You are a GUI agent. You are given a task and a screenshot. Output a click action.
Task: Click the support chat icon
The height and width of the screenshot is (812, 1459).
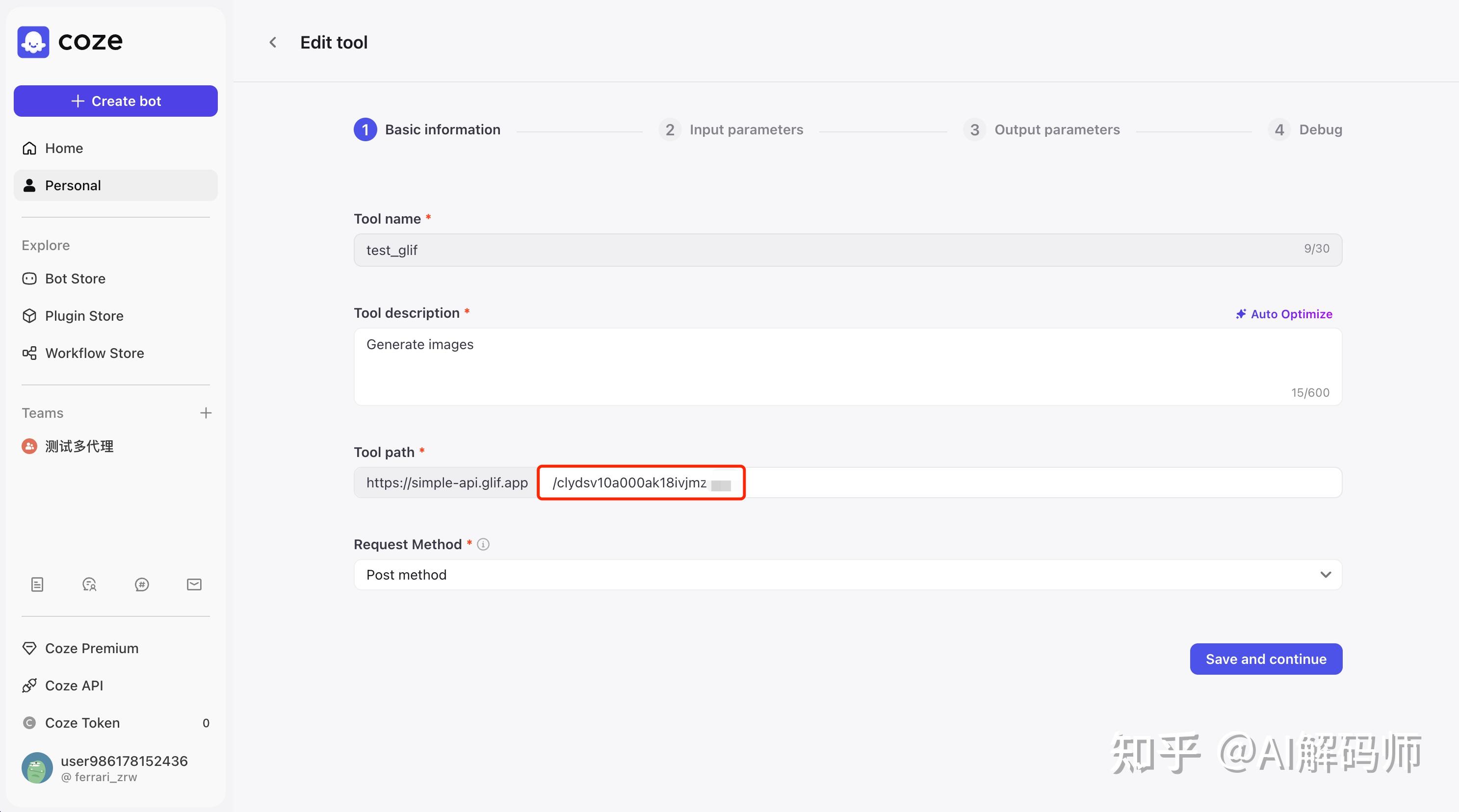pyautogui.click(x=89, y=584)
